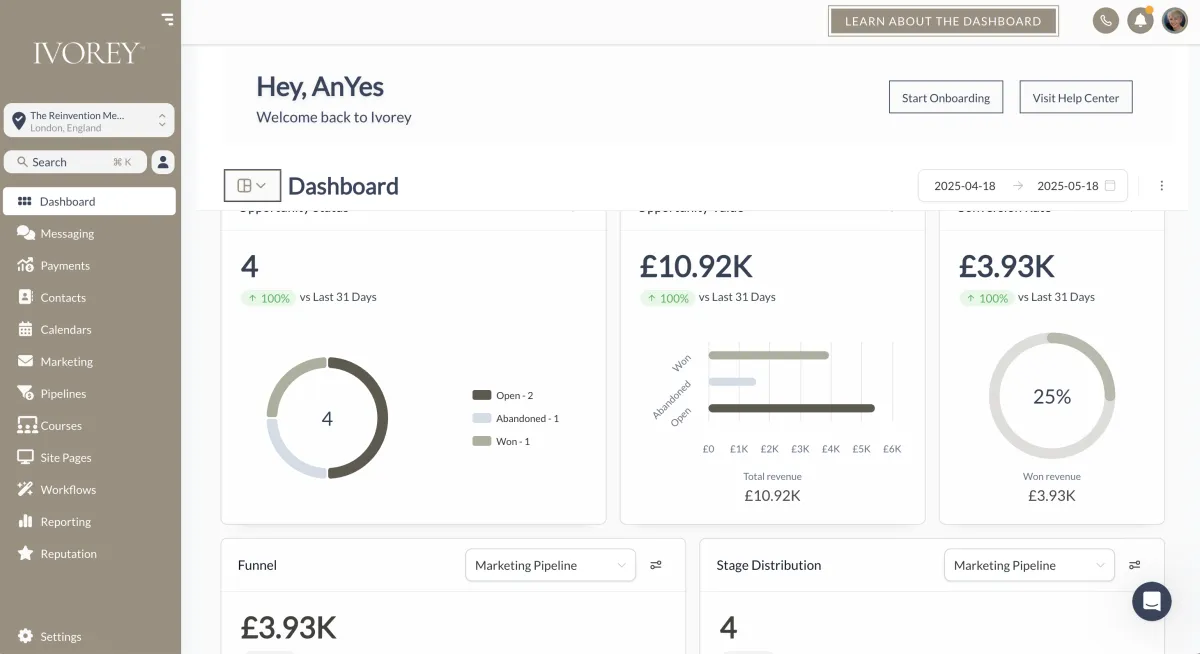The image size is (1200, 654).
Task: Open the dashboard three-dot options menu
Action: (1162, 186)
